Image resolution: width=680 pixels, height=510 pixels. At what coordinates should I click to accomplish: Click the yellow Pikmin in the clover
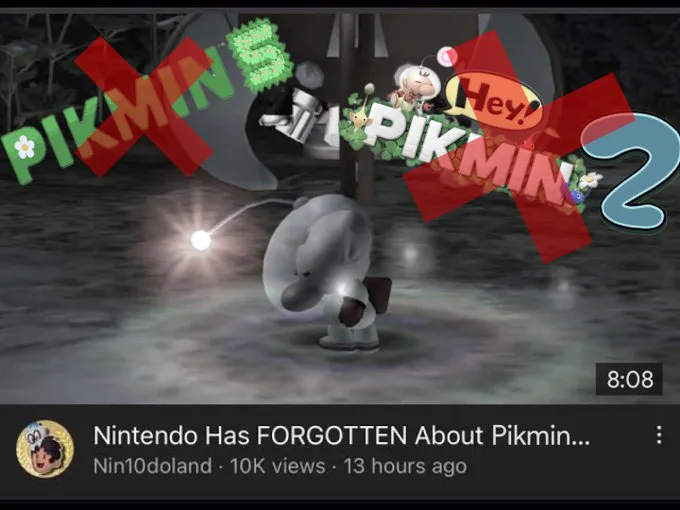(362, 111)
